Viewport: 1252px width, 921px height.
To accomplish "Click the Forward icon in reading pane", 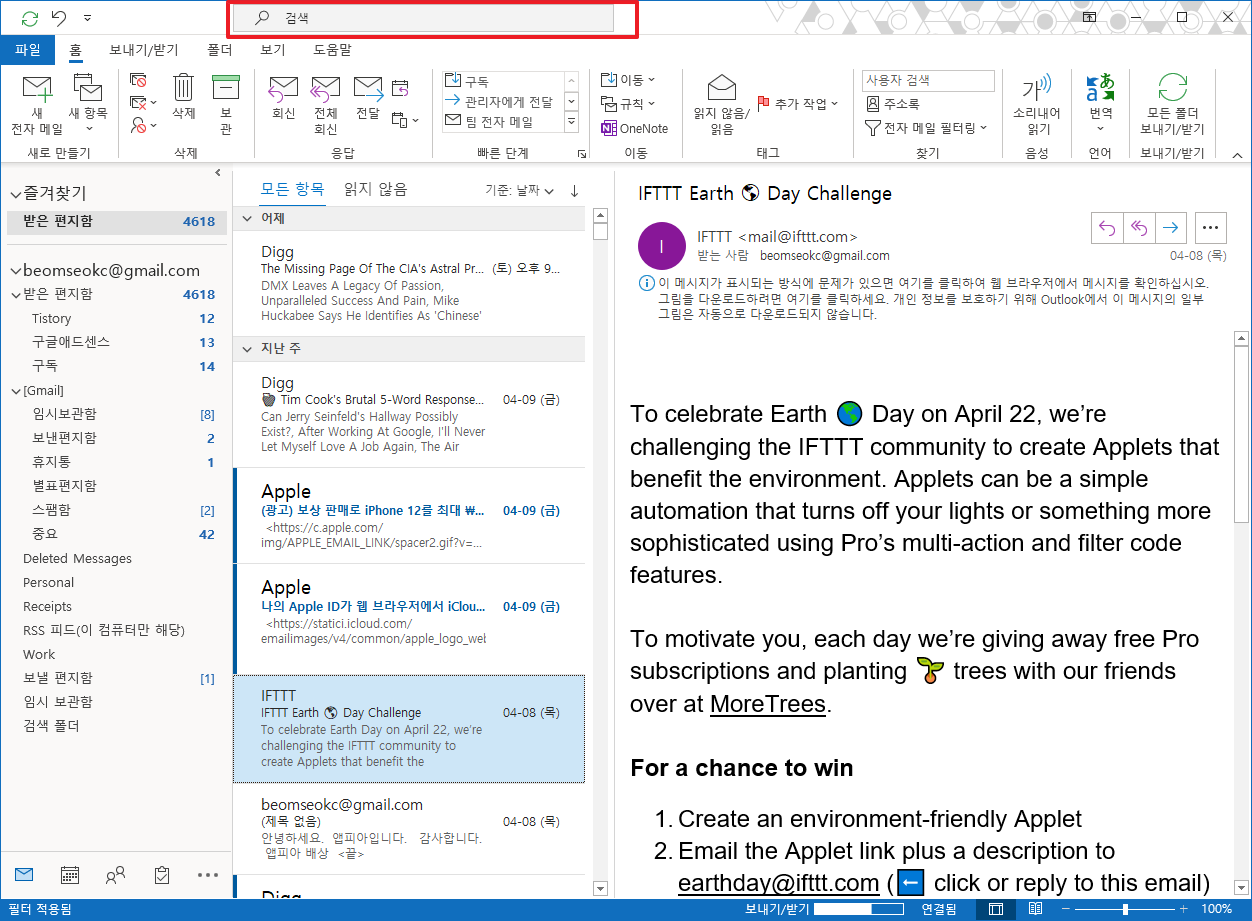I will point(1170,227).
